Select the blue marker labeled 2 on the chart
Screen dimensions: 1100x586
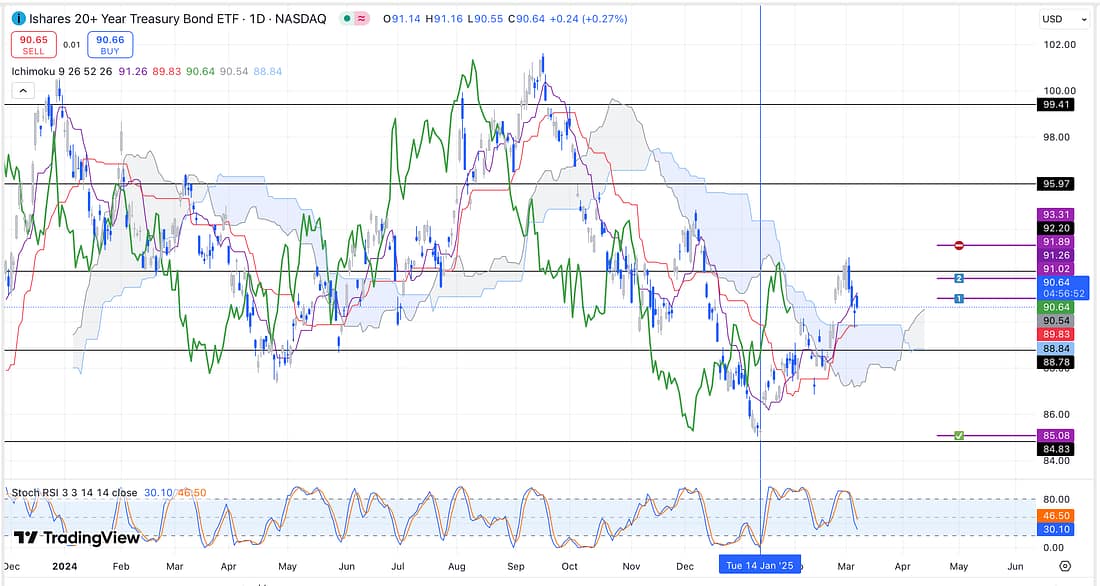958,278
